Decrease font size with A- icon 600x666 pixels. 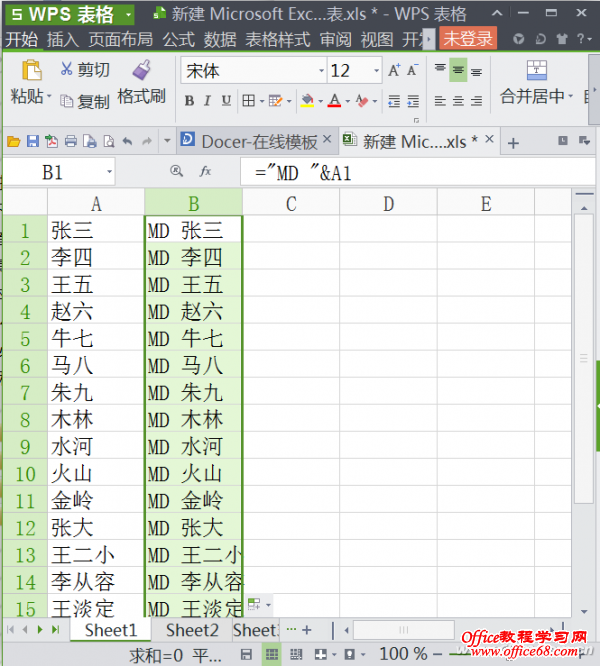click(412, 70)
